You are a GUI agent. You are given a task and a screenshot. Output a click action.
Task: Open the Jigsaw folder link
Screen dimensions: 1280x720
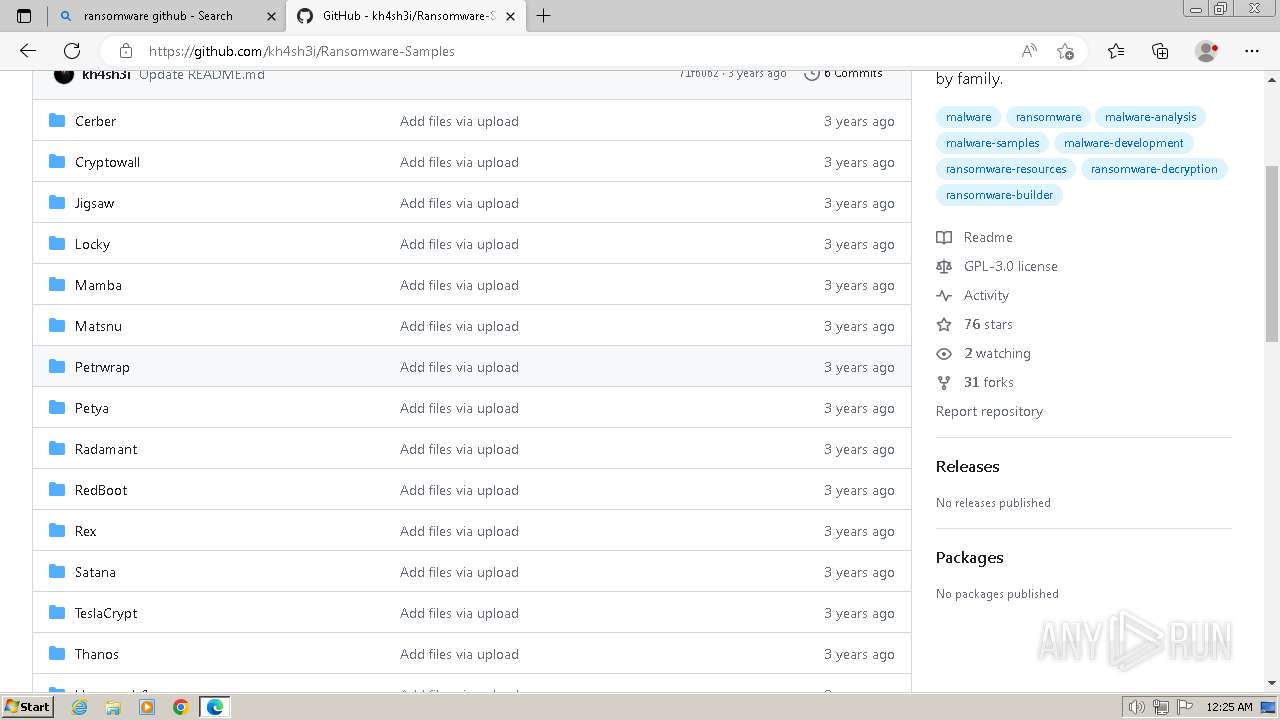pyautogui.click(x=94, y=203)
